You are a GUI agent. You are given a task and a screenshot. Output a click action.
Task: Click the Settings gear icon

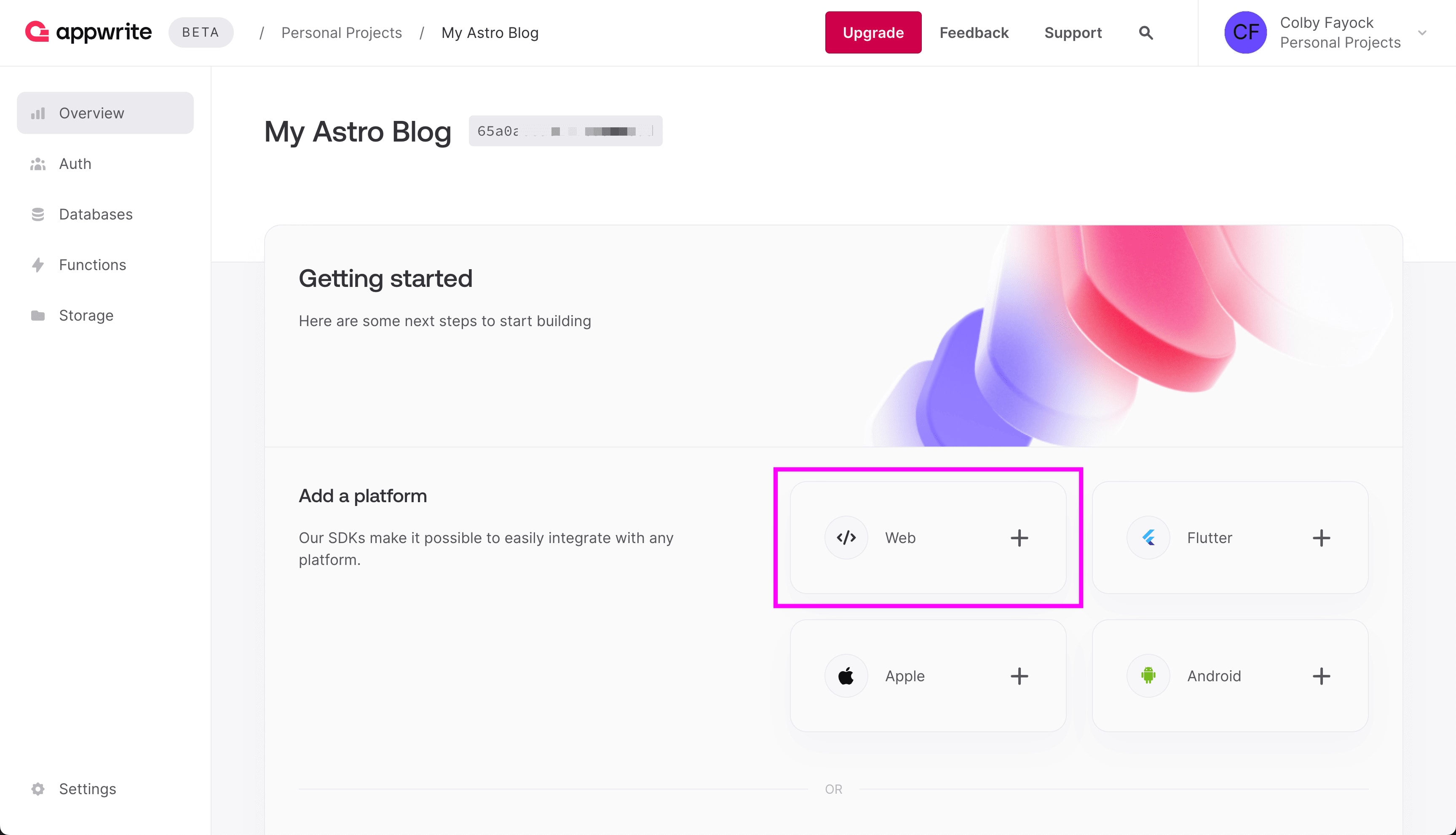click(x=38, y=789)
